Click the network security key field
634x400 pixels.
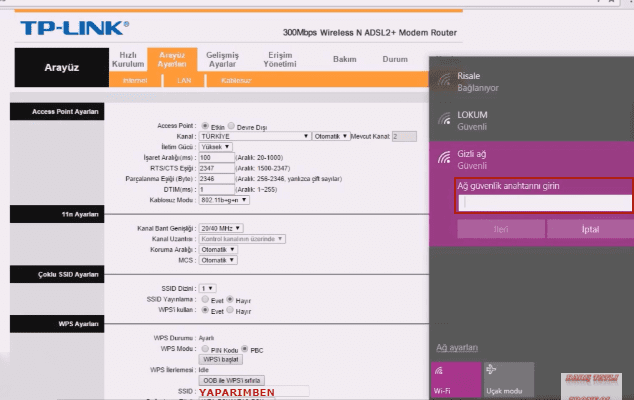pyautogui.click(x=545, y=203)
